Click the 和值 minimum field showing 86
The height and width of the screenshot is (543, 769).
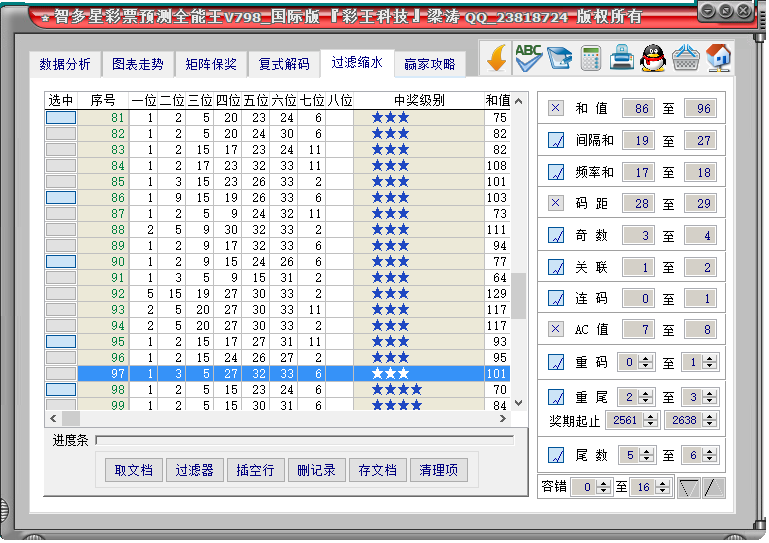pos(638,108)
